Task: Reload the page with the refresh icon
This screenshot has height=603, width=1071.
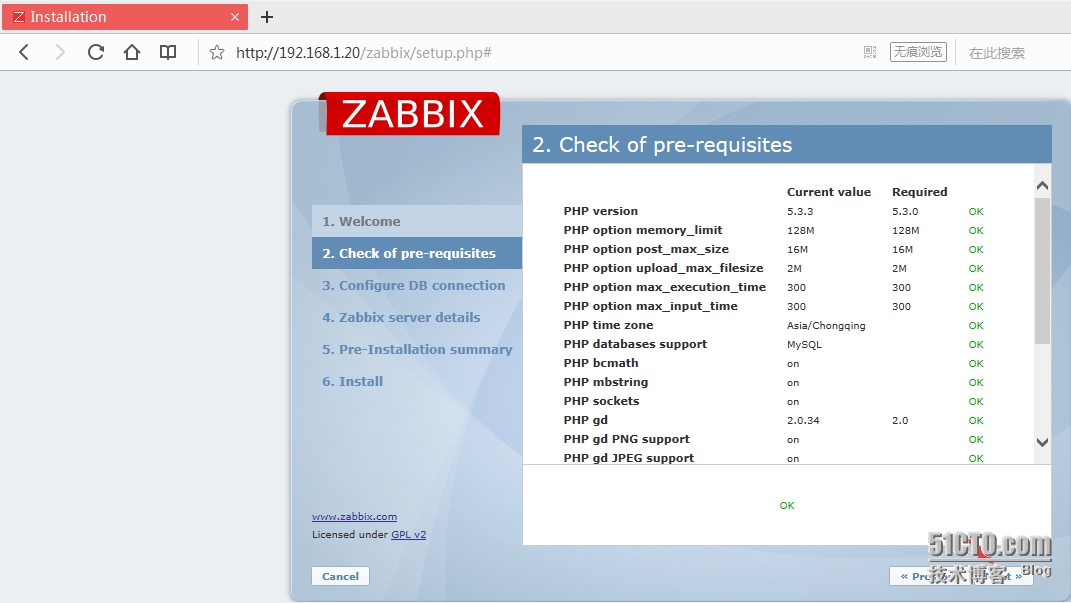Action: click(96, 53)
